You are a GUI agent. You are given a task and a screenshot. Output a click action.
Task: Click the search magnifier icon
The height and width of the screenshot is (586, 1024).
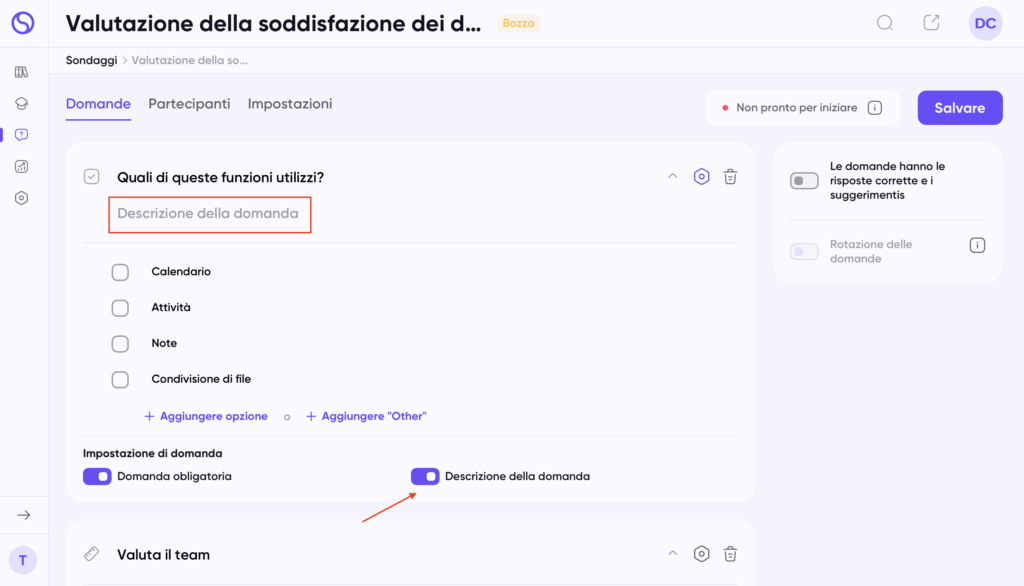(885, 23)
